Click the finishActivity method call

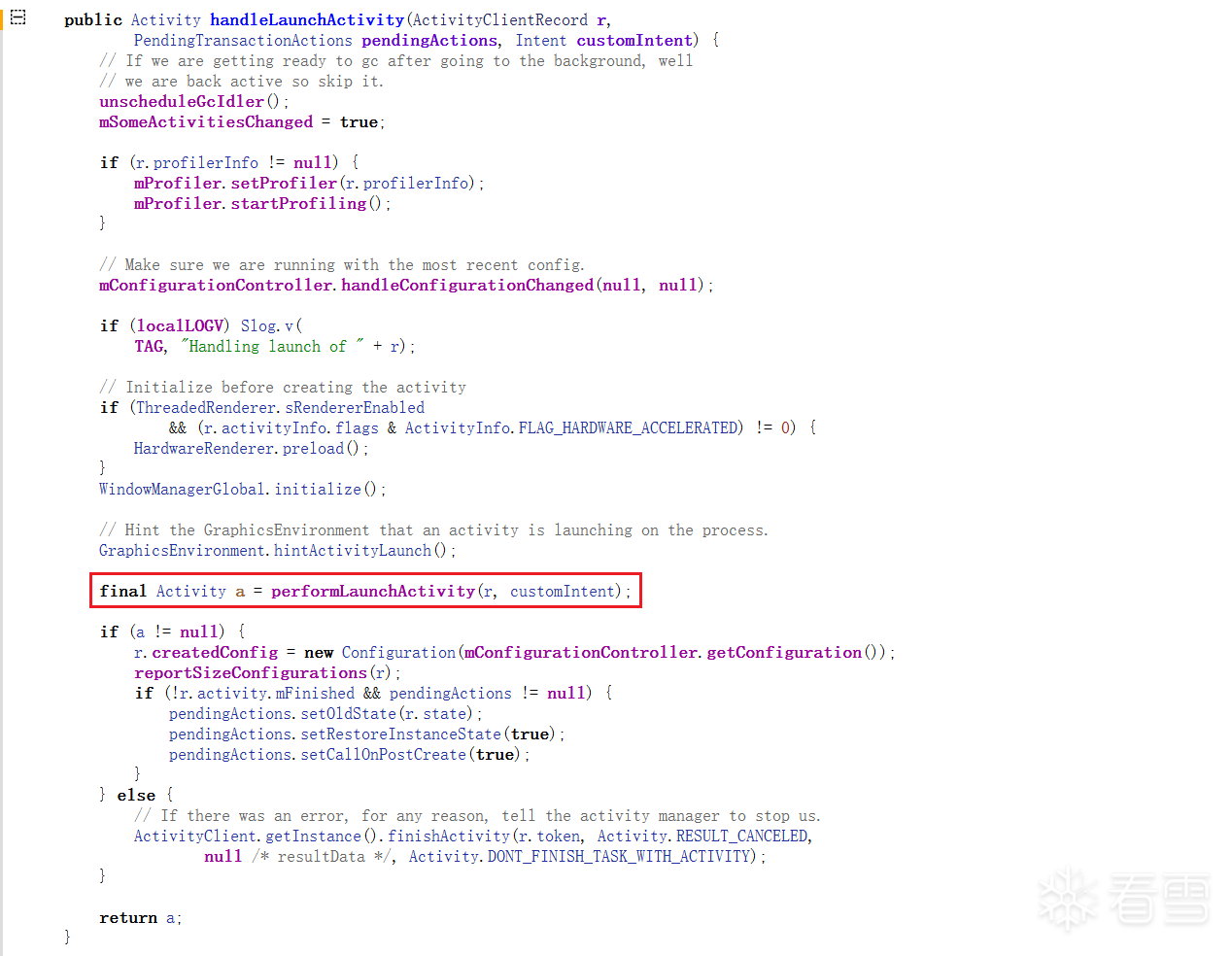pyautogui.click(x=448, y=836)
